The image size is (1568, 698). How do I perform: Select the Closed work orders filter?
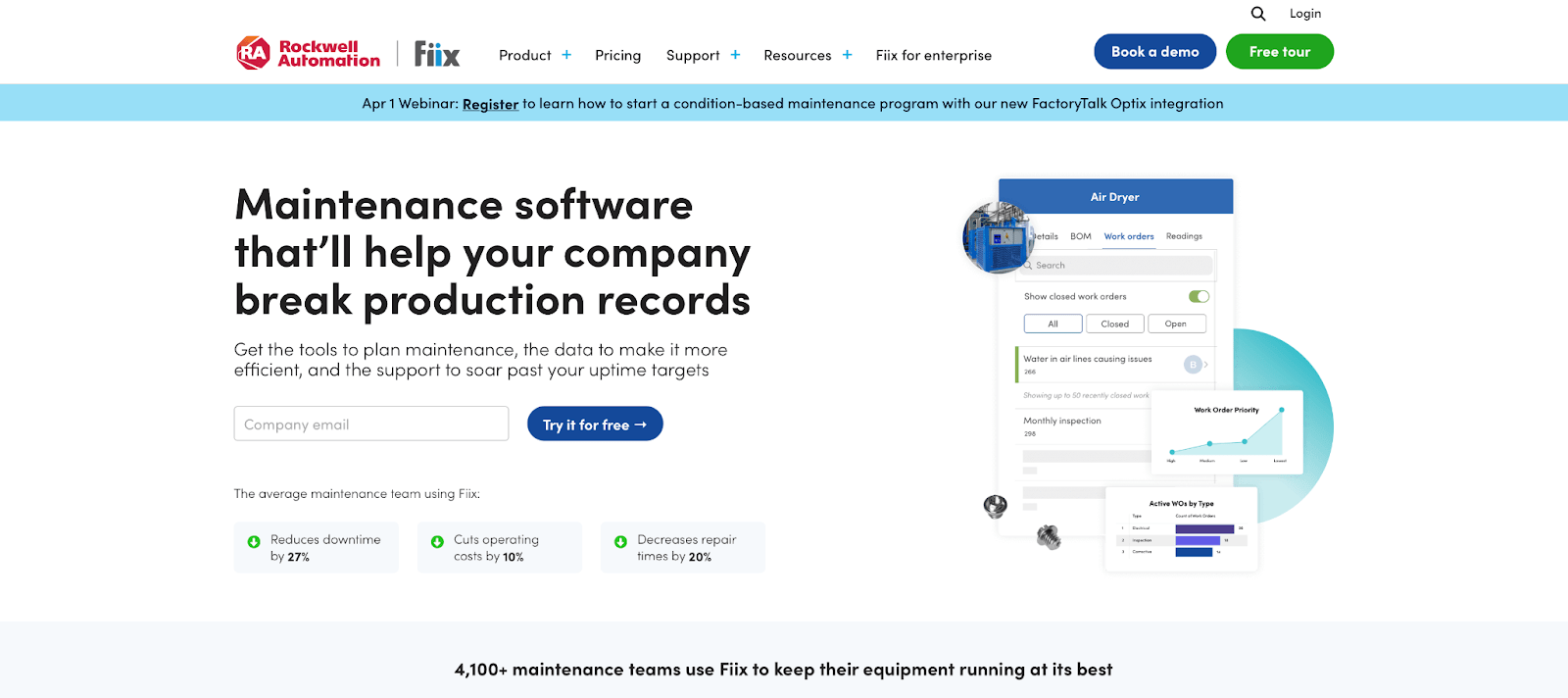[x=1114, y=324]
